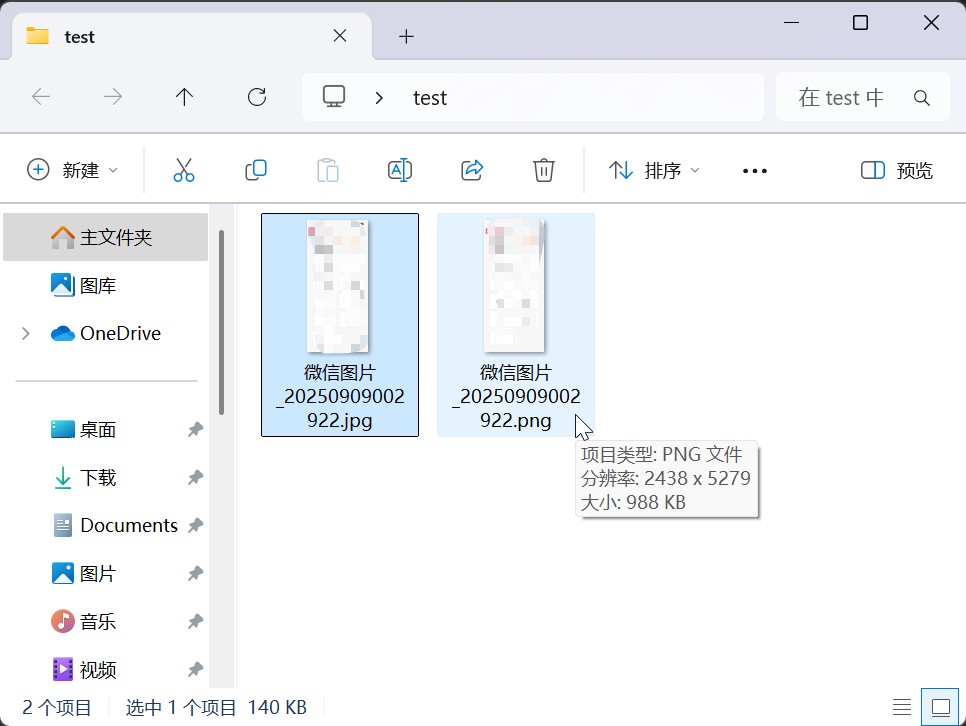Close the test tab

point(339,36)
